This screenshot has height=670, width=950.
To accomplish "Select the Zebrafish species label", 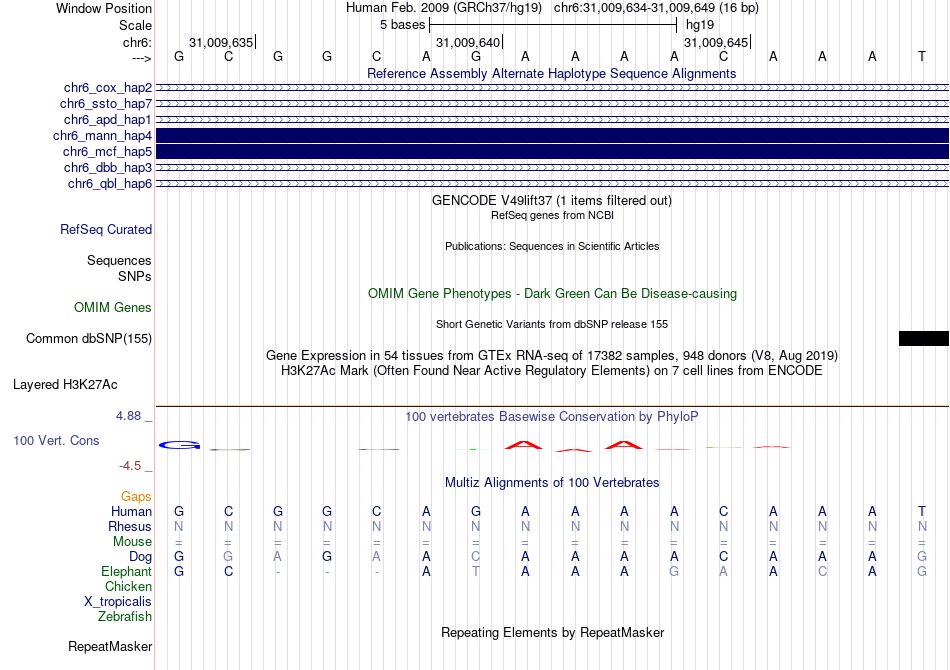I will coord(125,617).
